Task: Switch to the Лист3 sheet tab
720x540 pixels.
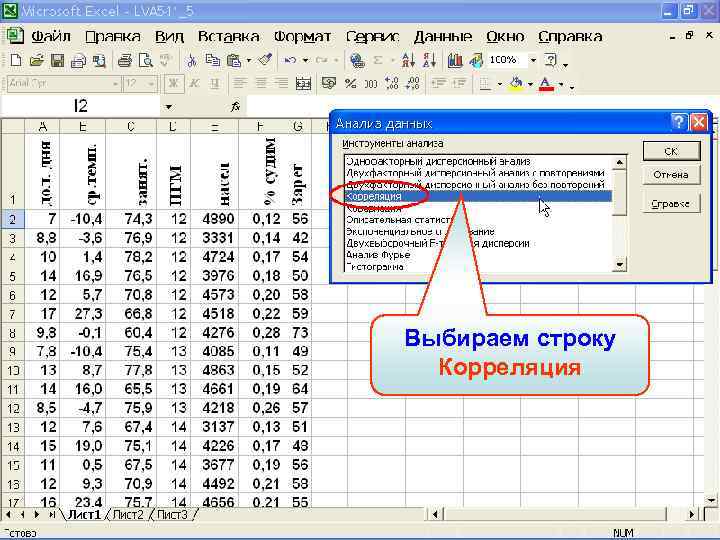Action: [172, 515]
